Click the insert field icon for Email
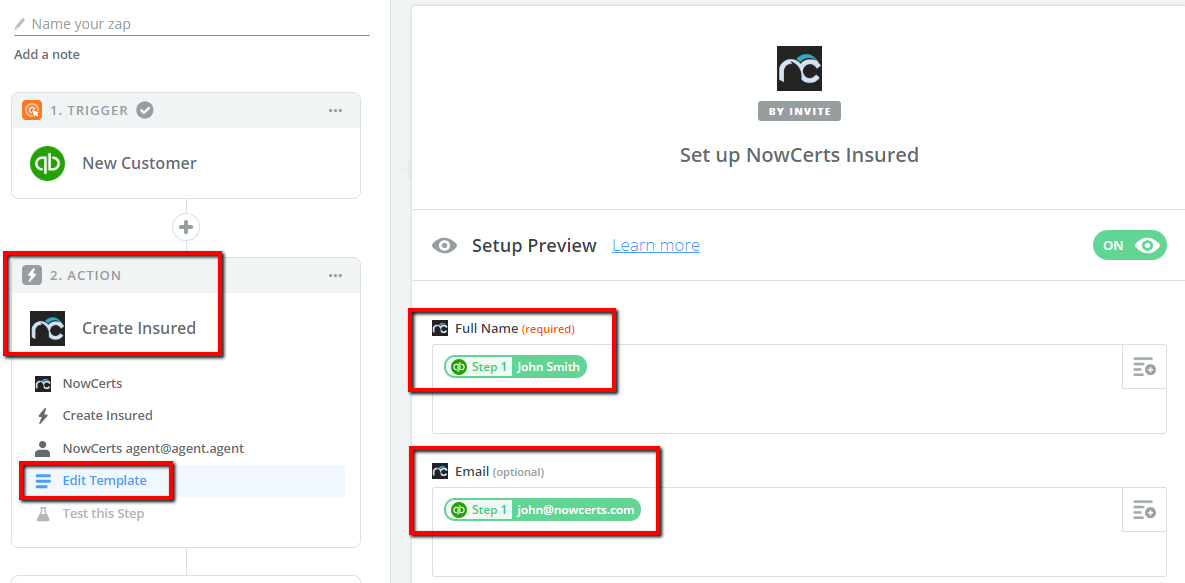1185x583 pixels. click(1144, 510)
